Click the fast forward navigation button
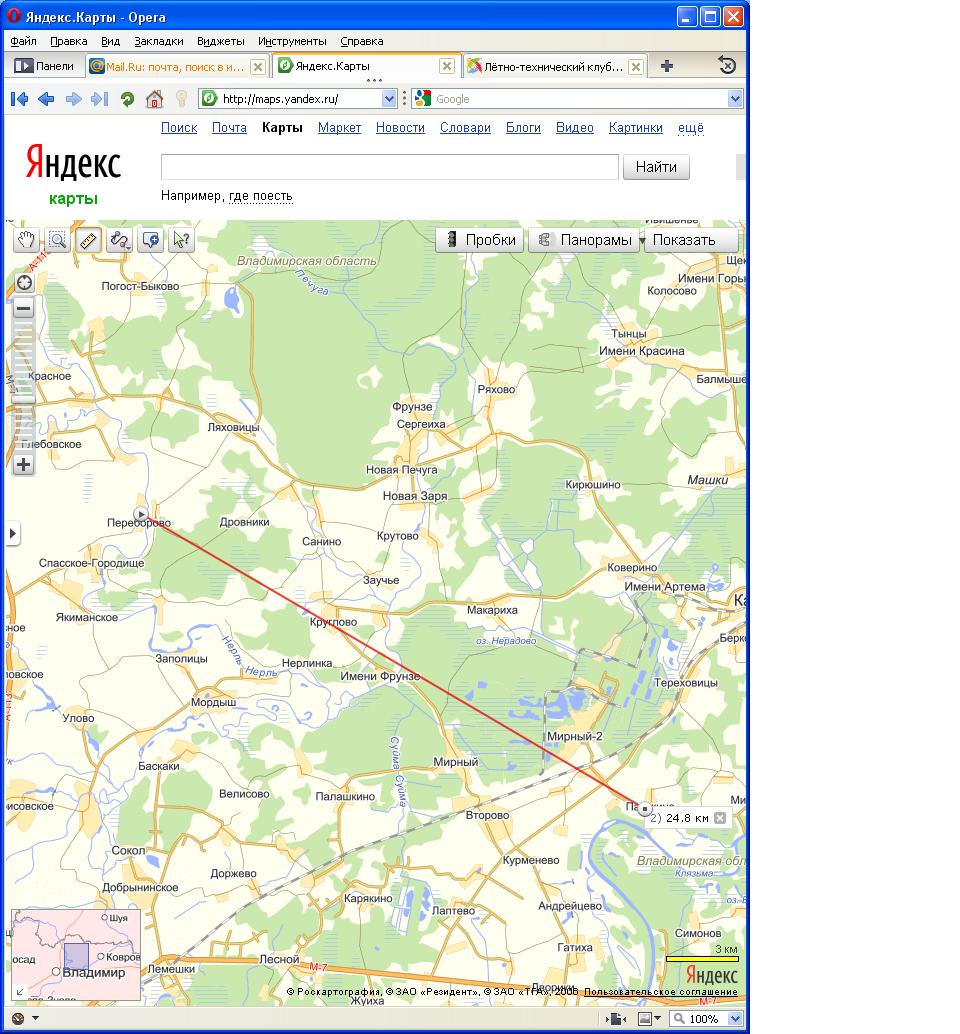Image resolution: width=960 pixels, height=1034 pixels. click(x=100, y=99)
